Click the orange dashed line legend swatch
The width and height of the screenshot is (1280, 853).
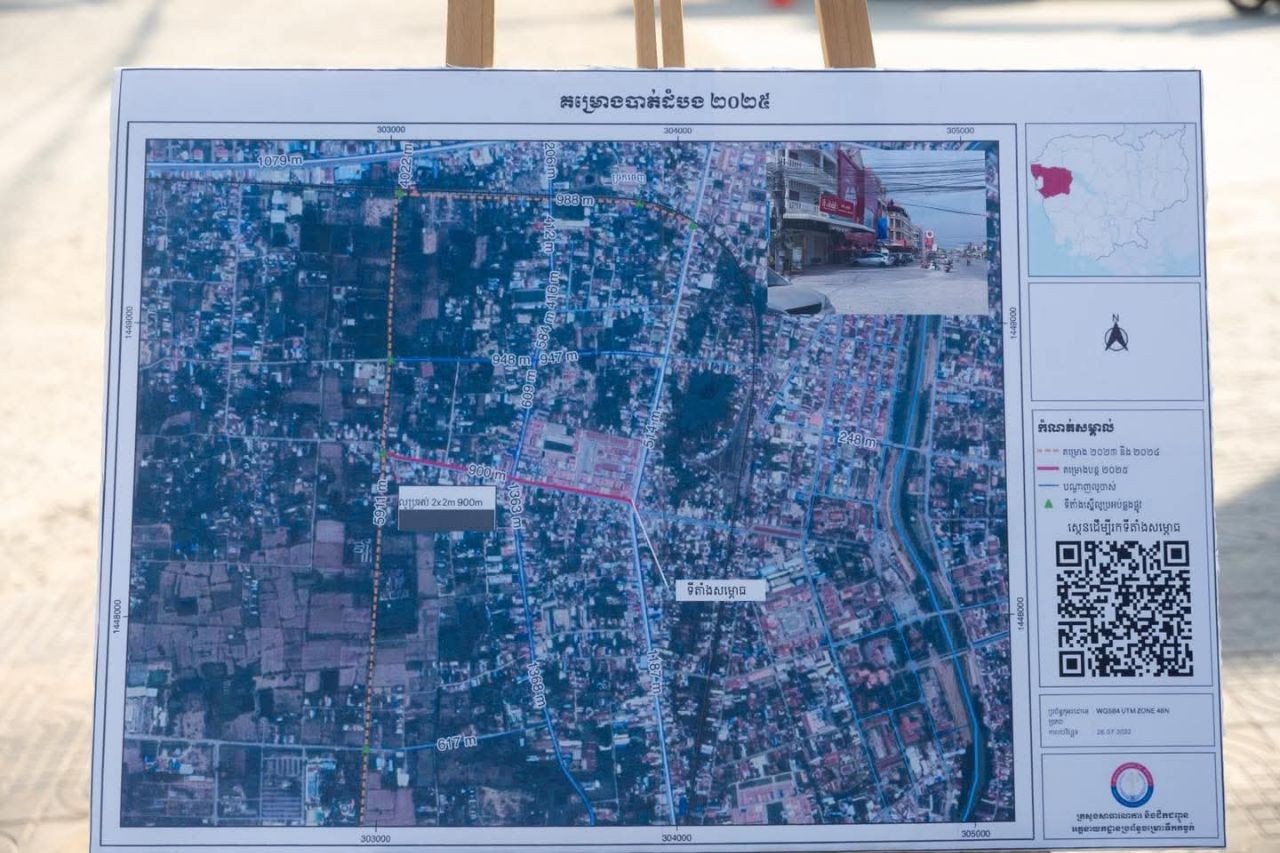click(x=1048, y=451)
